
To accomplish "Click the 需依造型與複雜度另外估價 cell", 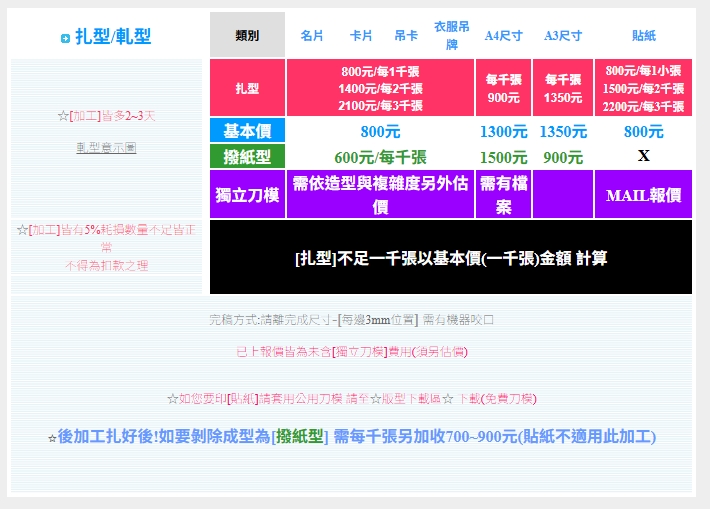I will pyautogui.click(x=380, y=194).
